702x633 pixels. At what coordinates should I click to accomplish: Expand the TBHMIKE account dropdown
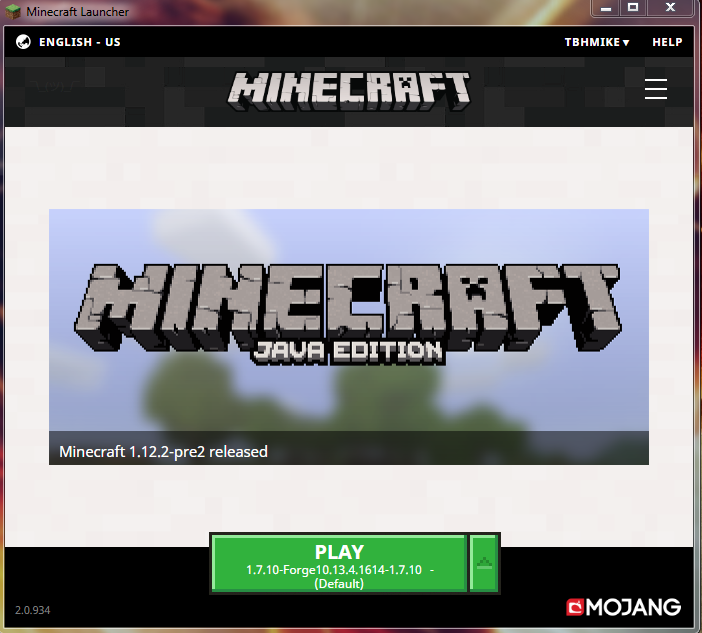597,42
